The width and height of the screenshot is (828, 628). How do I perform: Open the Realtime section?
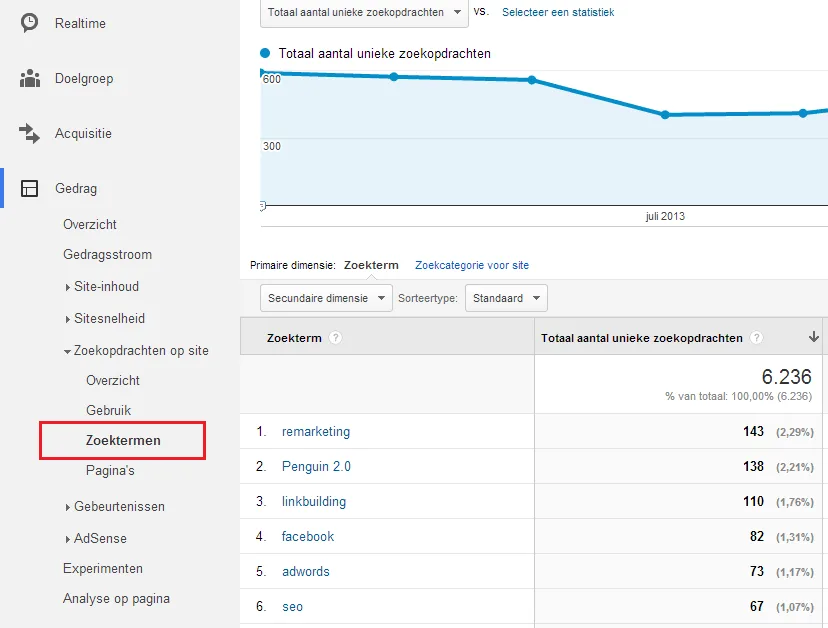tap(80, 23)
